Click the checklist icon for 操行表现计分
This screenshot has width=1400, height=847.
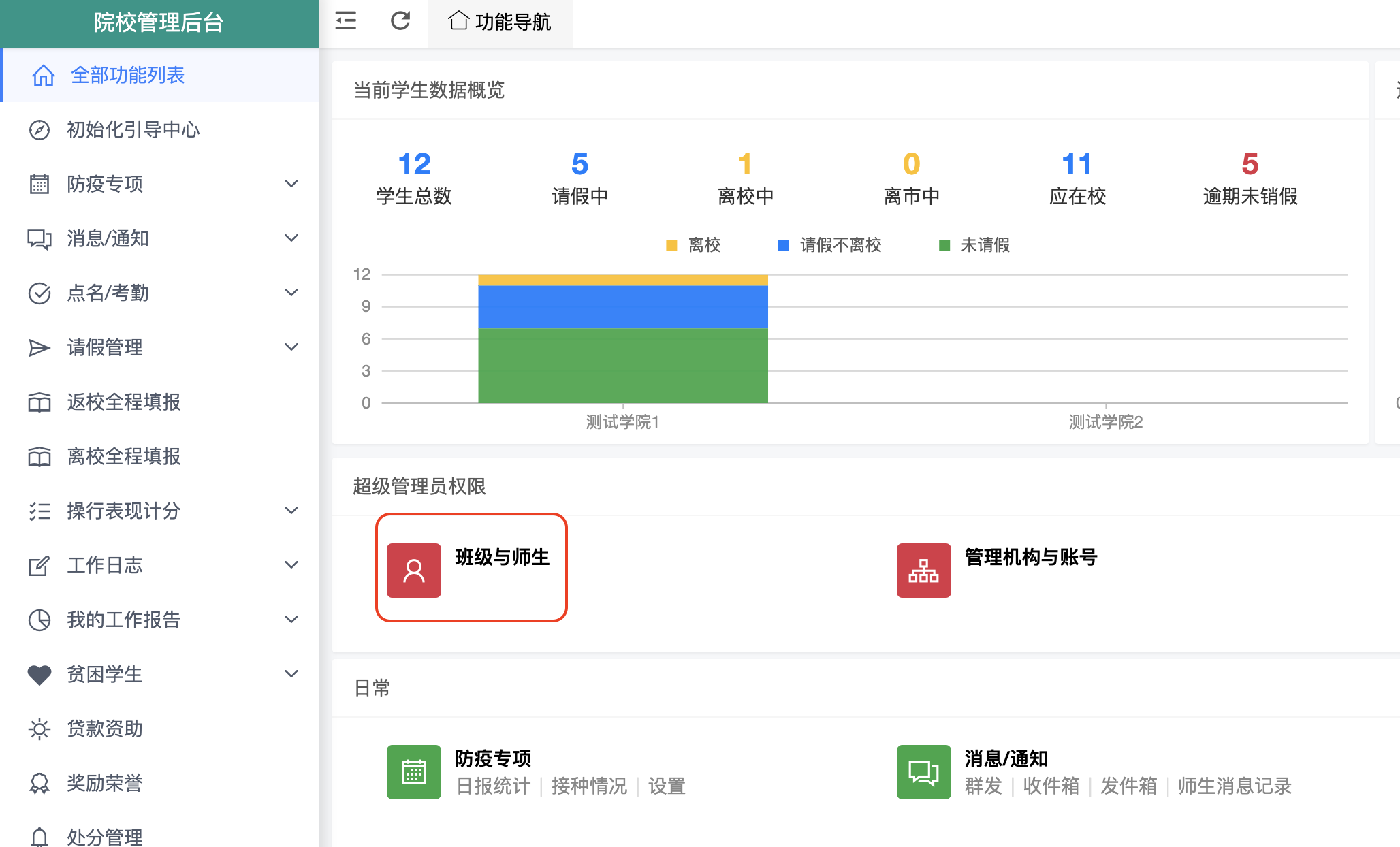point(39,511)
